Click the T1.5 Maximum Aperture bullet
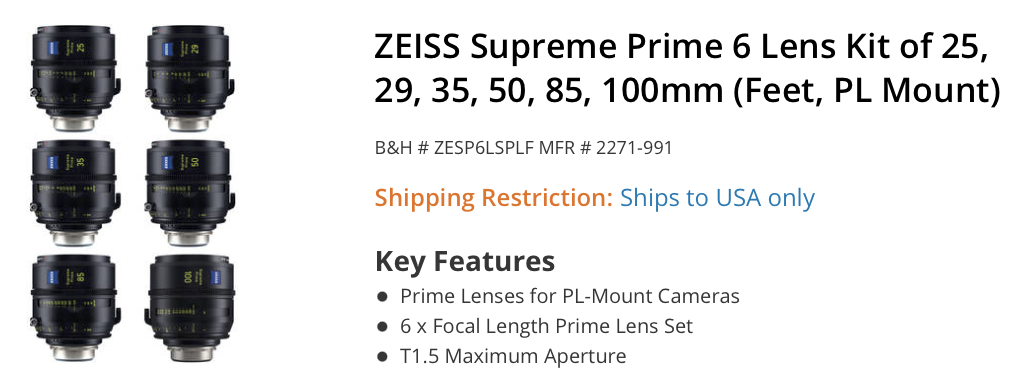This screenshot has height=374, width=1036. 513,356
